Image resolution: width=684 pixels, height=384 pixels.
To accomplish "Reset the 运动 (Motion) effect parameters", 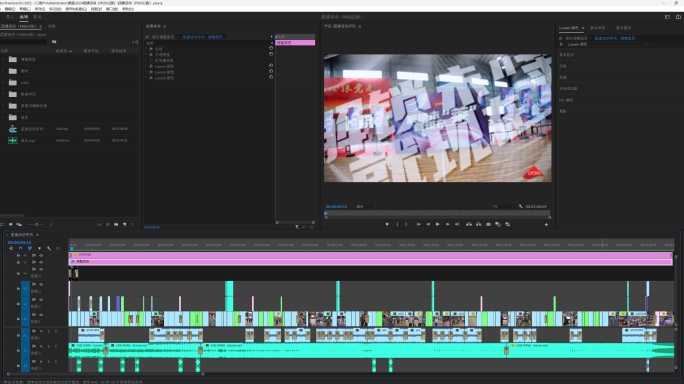I will [271, 48].
